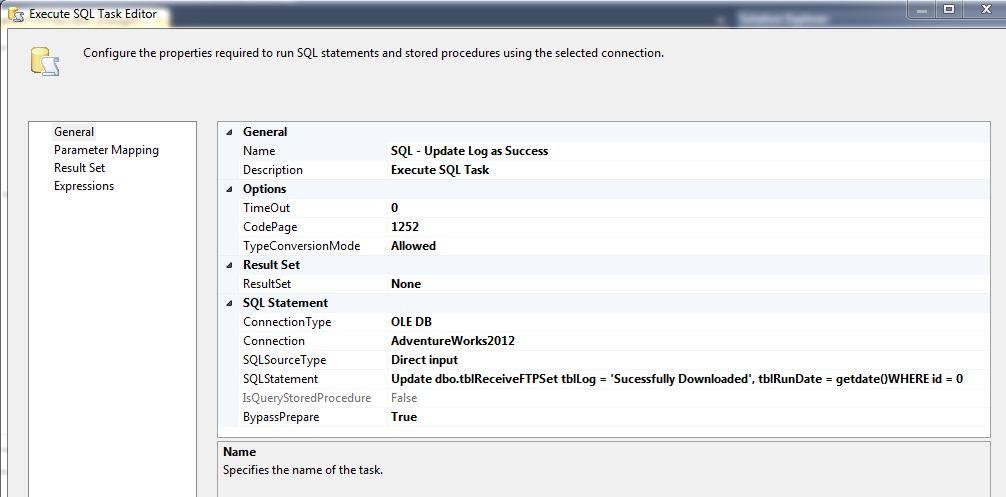Select the CodePage value 1252
Screen dimensions: 1006x497
coord(405,227)
